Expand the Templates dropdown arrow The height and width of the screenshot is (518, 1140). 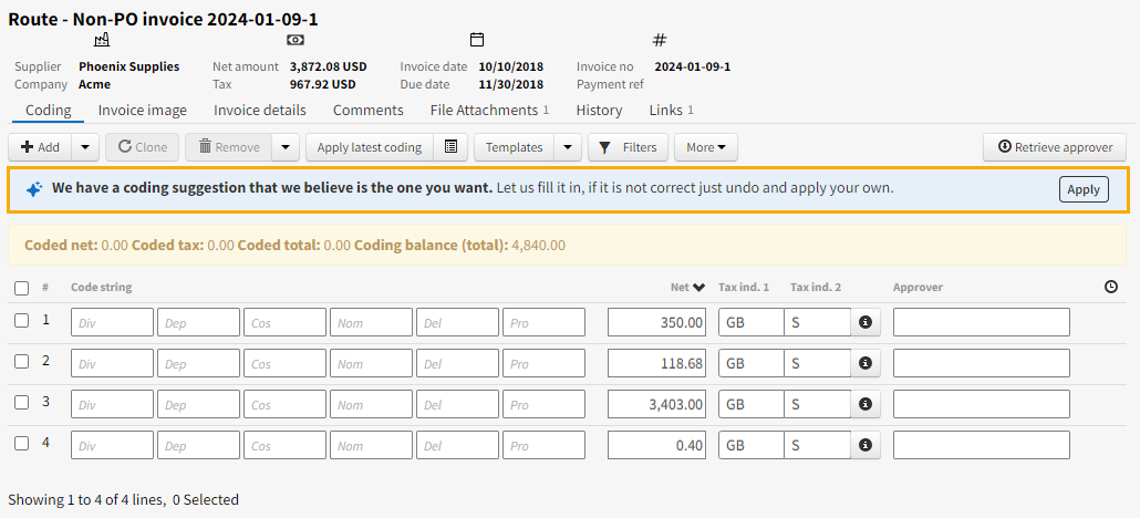pyautogui.click(x=568, y=147)
